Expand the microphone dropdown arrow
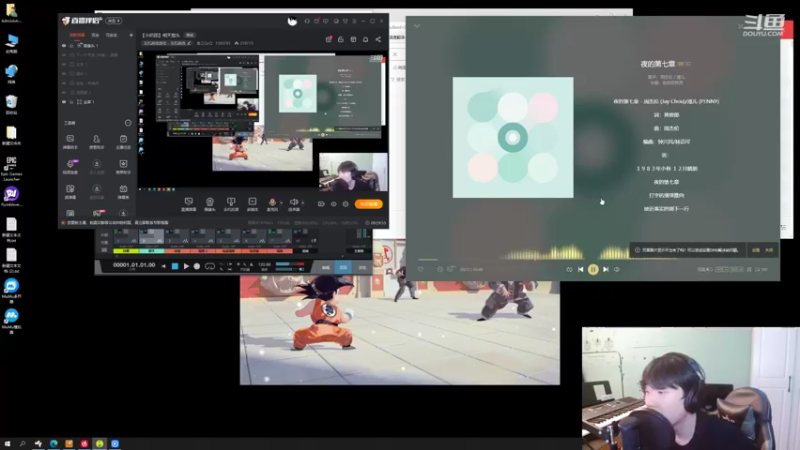 [281, 203]
